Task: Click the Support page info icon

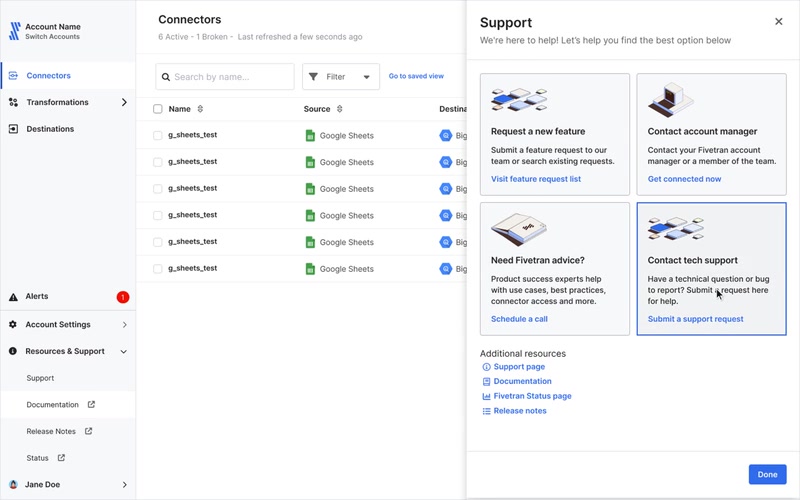Action: click(x=486, y=367)
